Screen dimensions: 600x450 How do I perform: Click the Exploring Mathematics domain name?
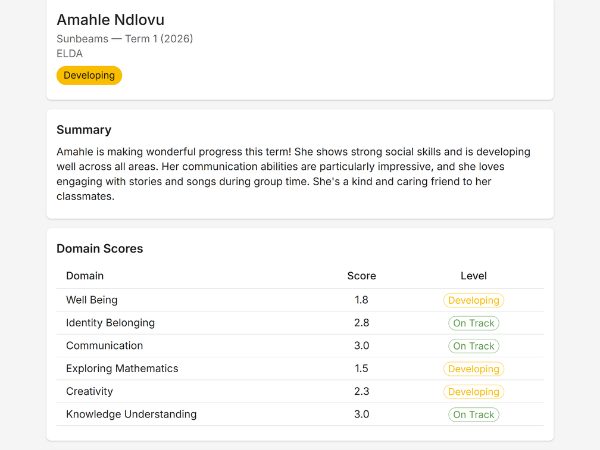coord(122,369)
